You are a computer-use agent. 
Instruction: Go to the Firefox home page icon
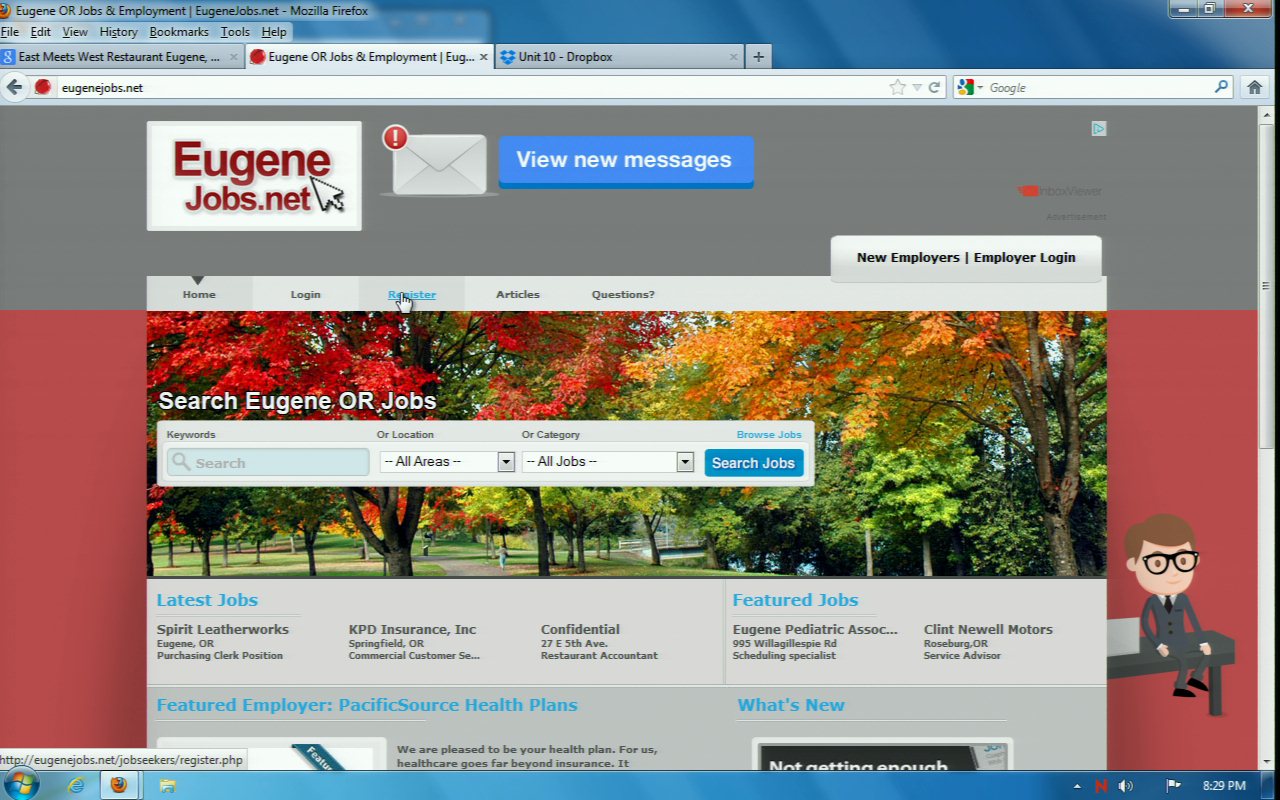click(x=1255, y=87)
